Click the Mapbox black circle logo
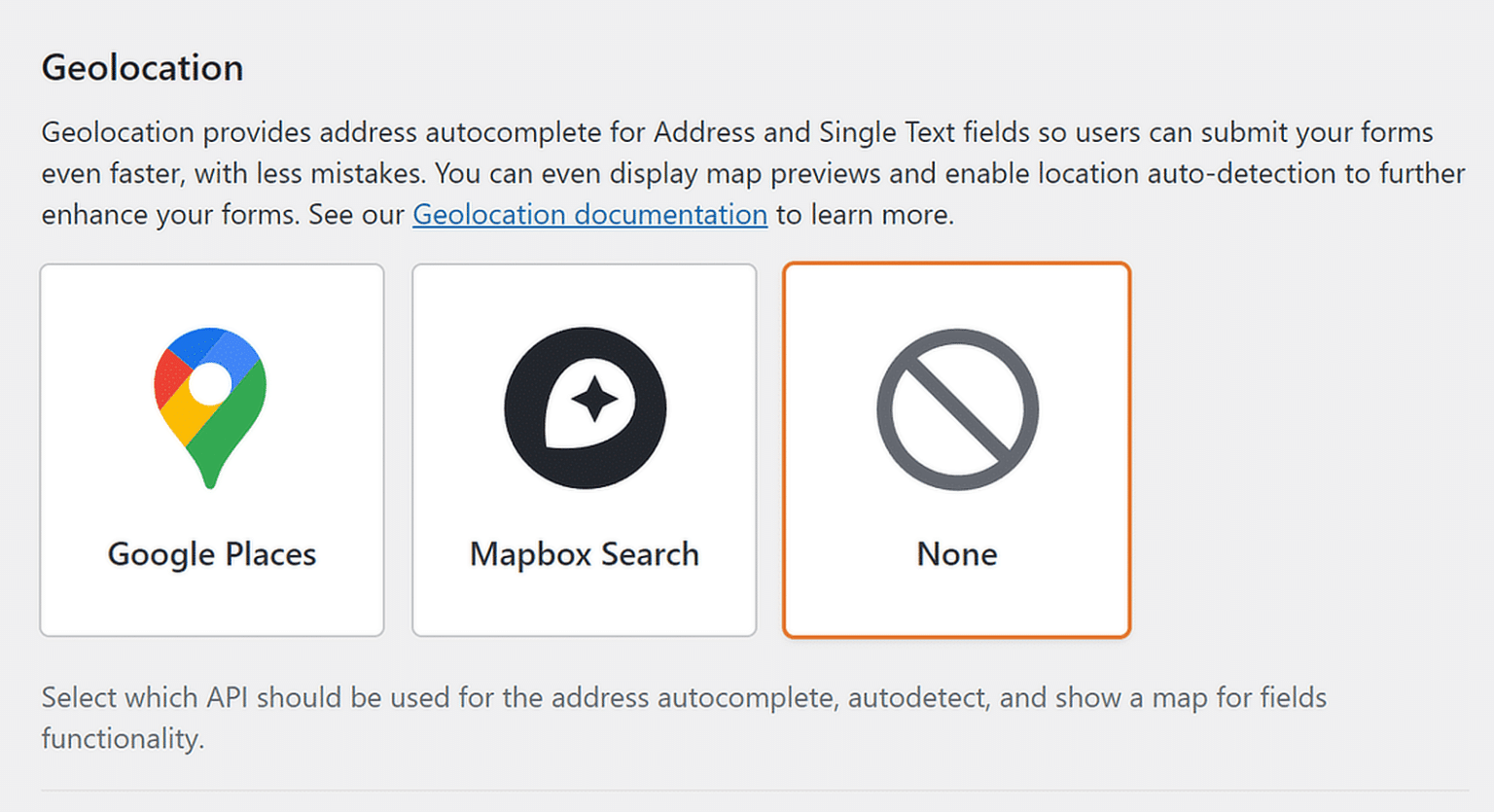The width and height of the screenshot is (1494, 812). (585, 407)
